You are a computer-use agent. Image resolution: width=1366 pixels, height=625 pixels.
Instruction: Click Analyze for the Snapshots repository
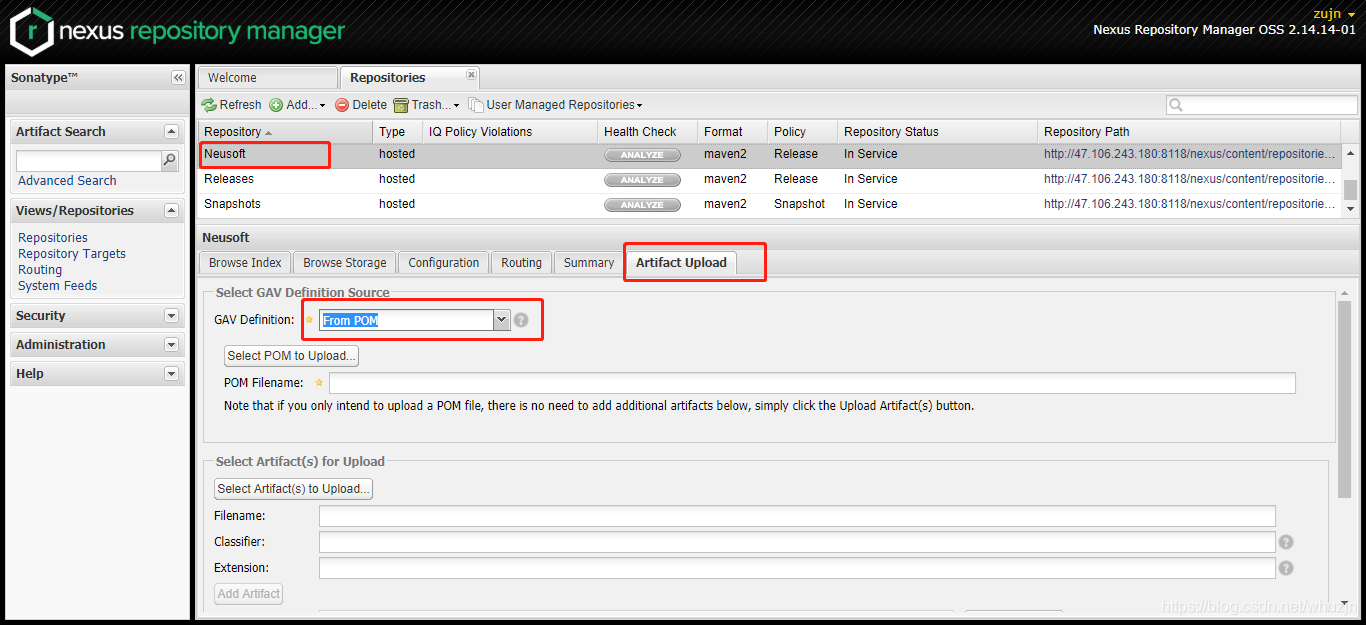(642, 205)
